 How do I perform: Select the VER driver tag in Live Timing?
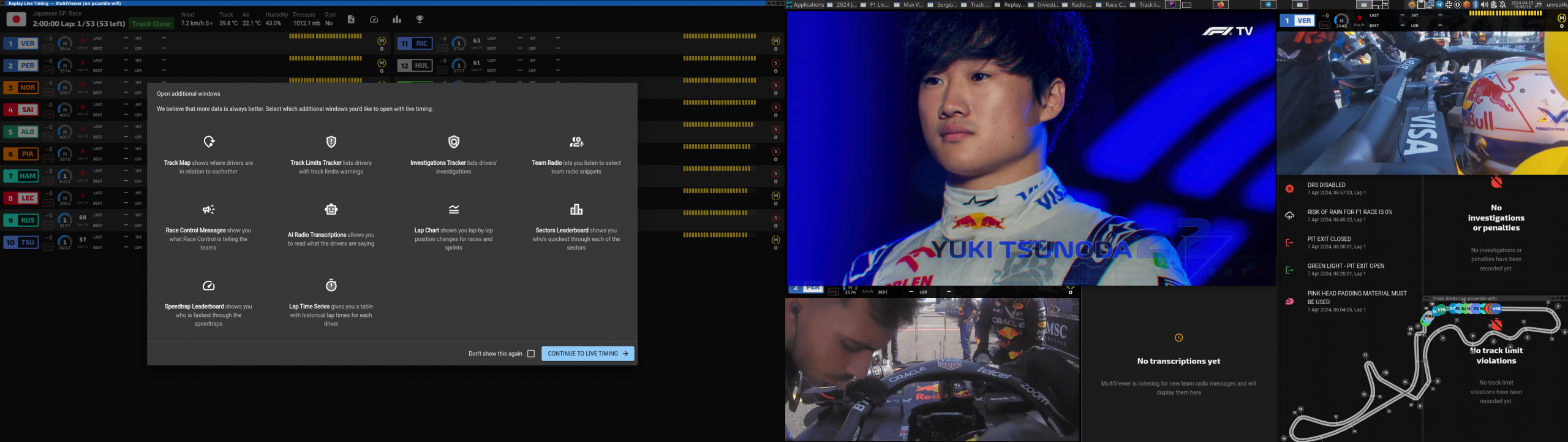[x=21, y=44]
